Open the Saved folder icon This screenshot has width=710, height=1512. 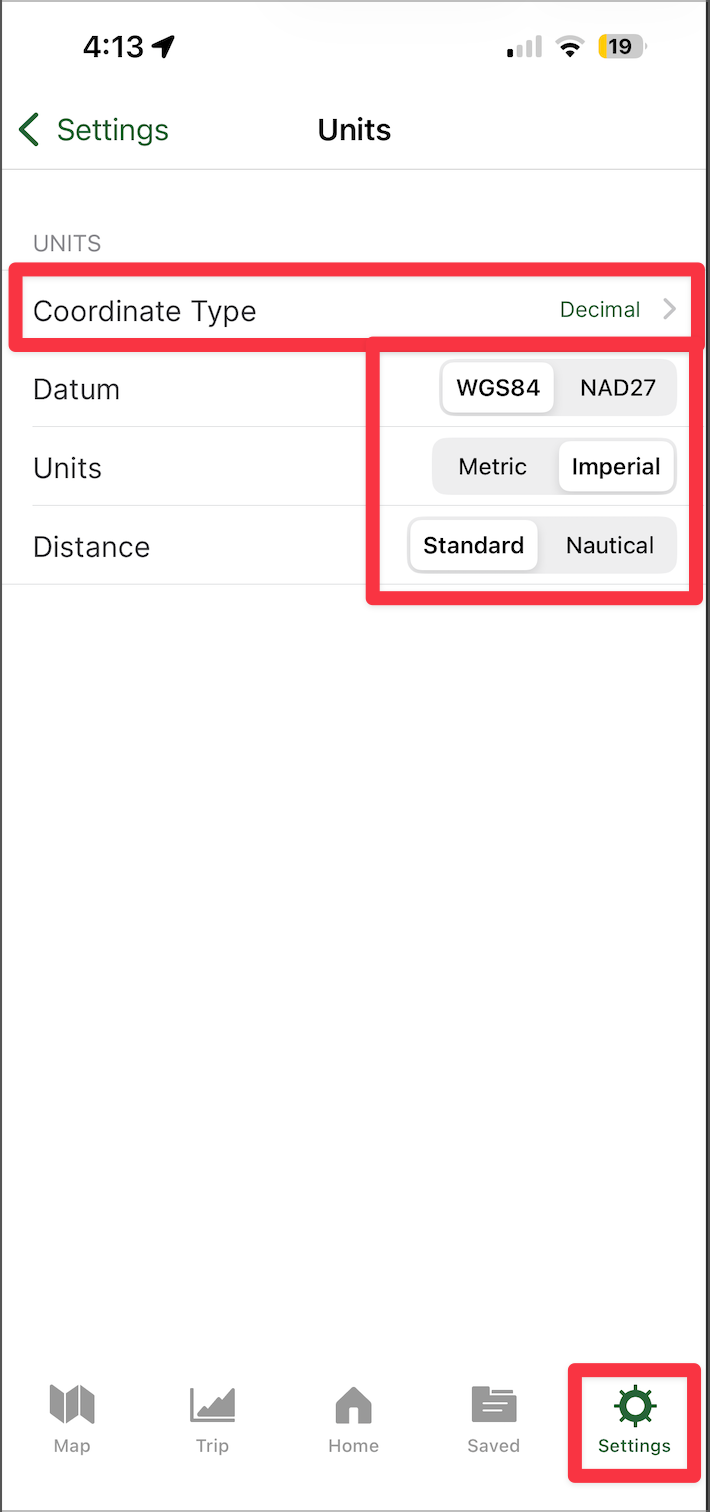pyautogui.click(x=494, y=1404)
